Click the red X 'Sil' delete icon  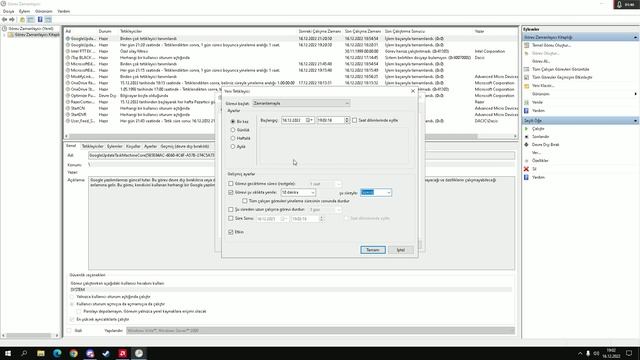point(527,169)
